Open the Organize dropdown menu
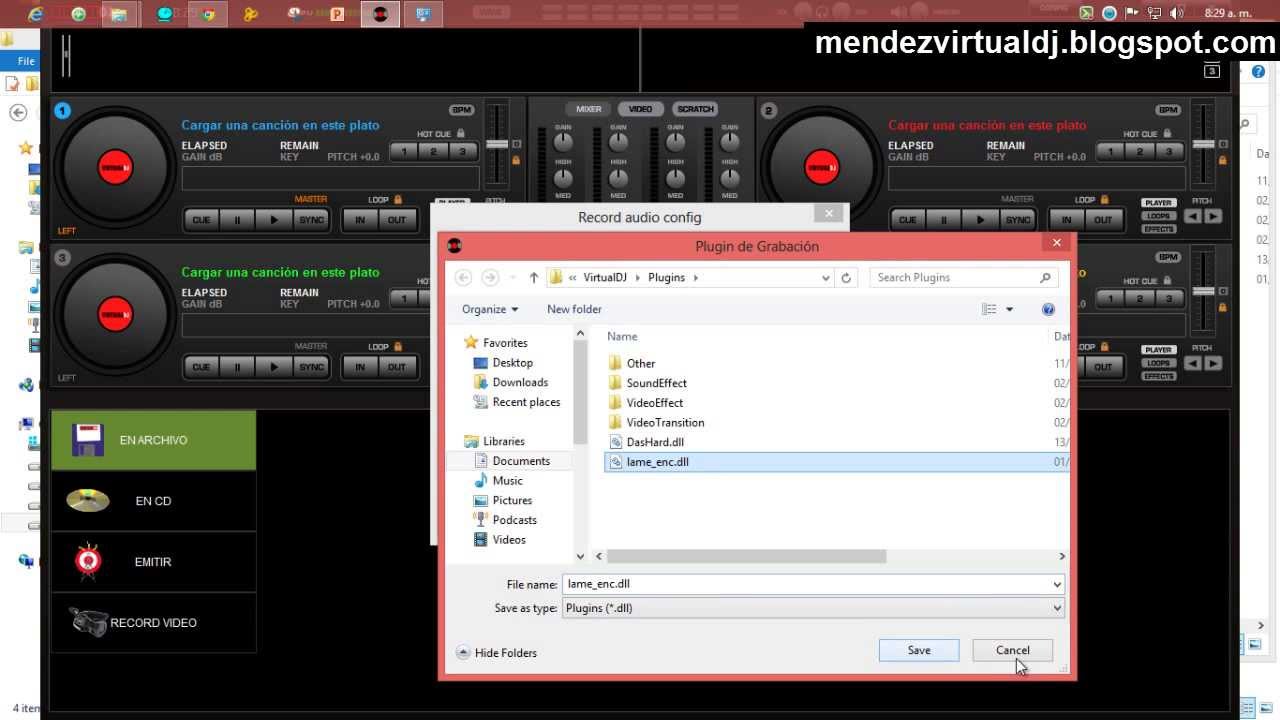The height and width of the screenshot is (720, 1280). 490,310
